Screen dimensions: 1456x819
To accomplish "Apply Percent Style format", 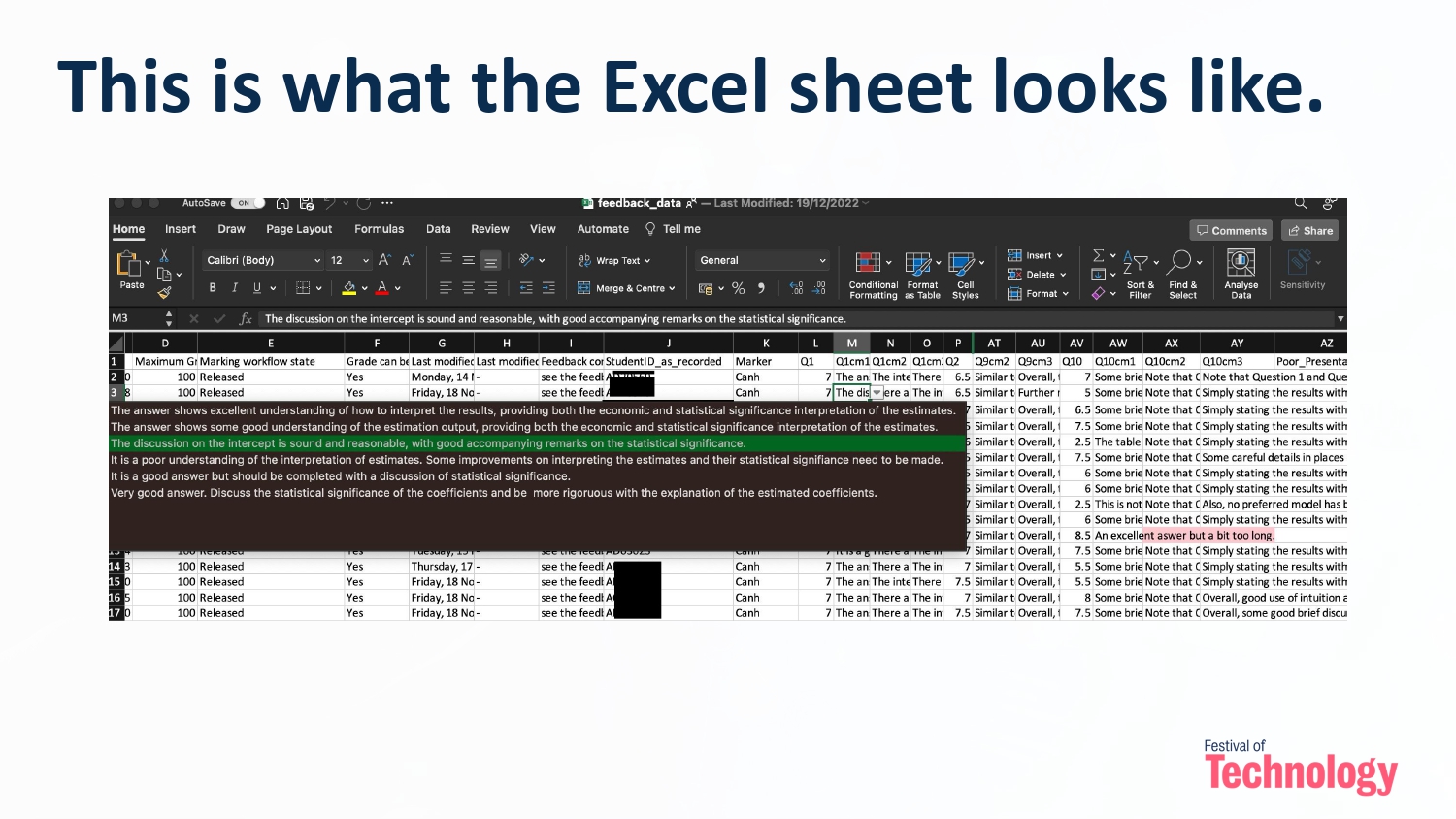I will (739, 288).
